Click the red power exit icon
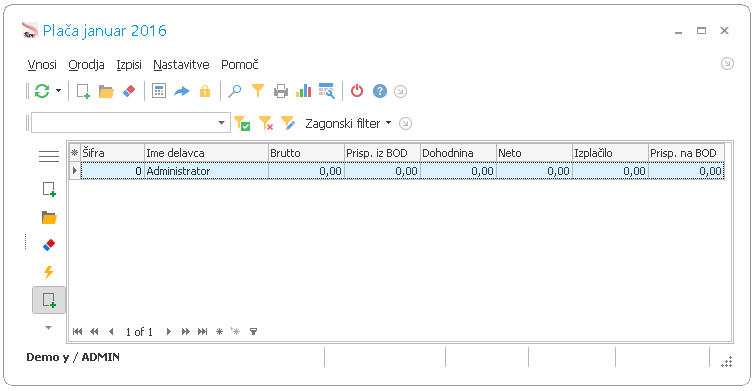The width and height of the screenshot is (752, 391). click(x=357, y=91)
